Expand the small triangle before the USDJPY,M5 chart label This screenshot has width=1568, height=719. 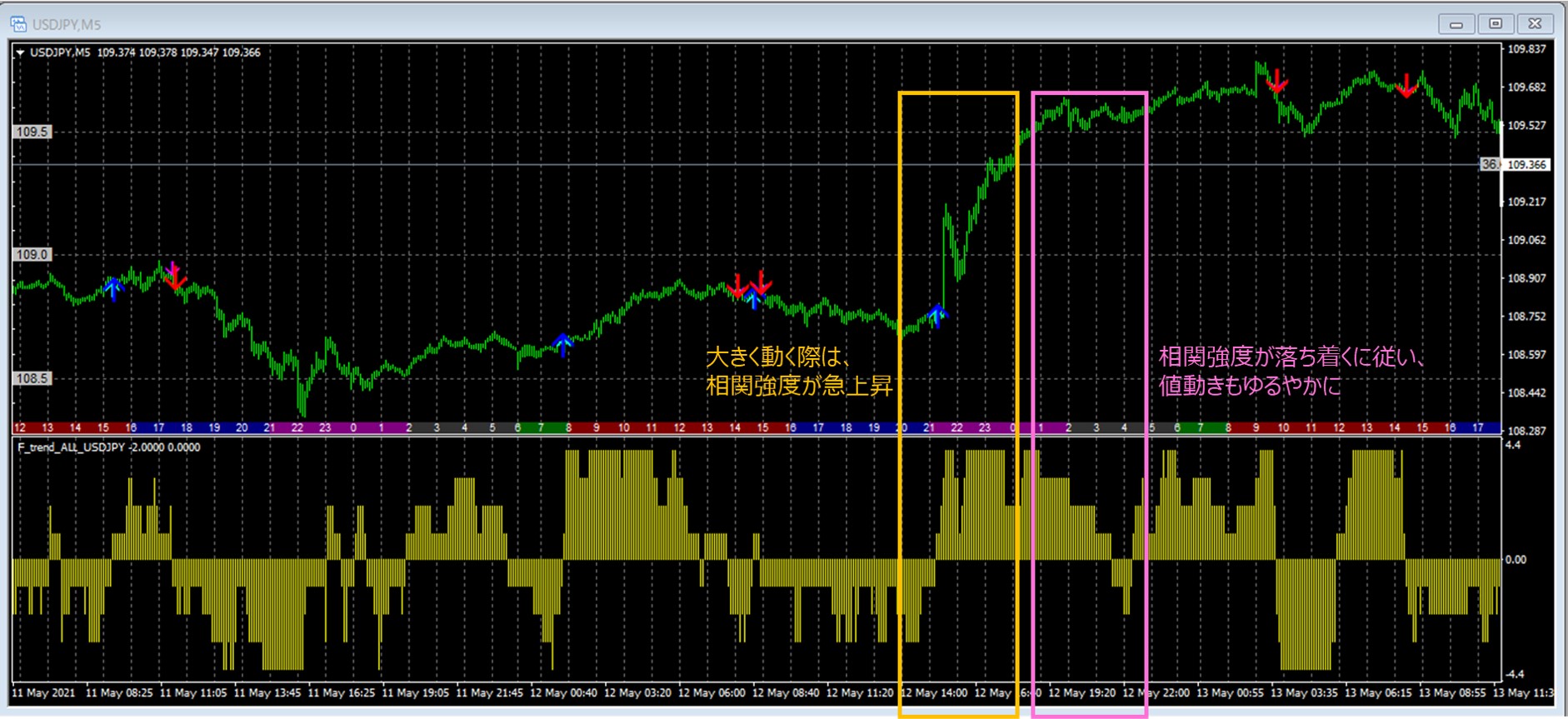point(20,52)
